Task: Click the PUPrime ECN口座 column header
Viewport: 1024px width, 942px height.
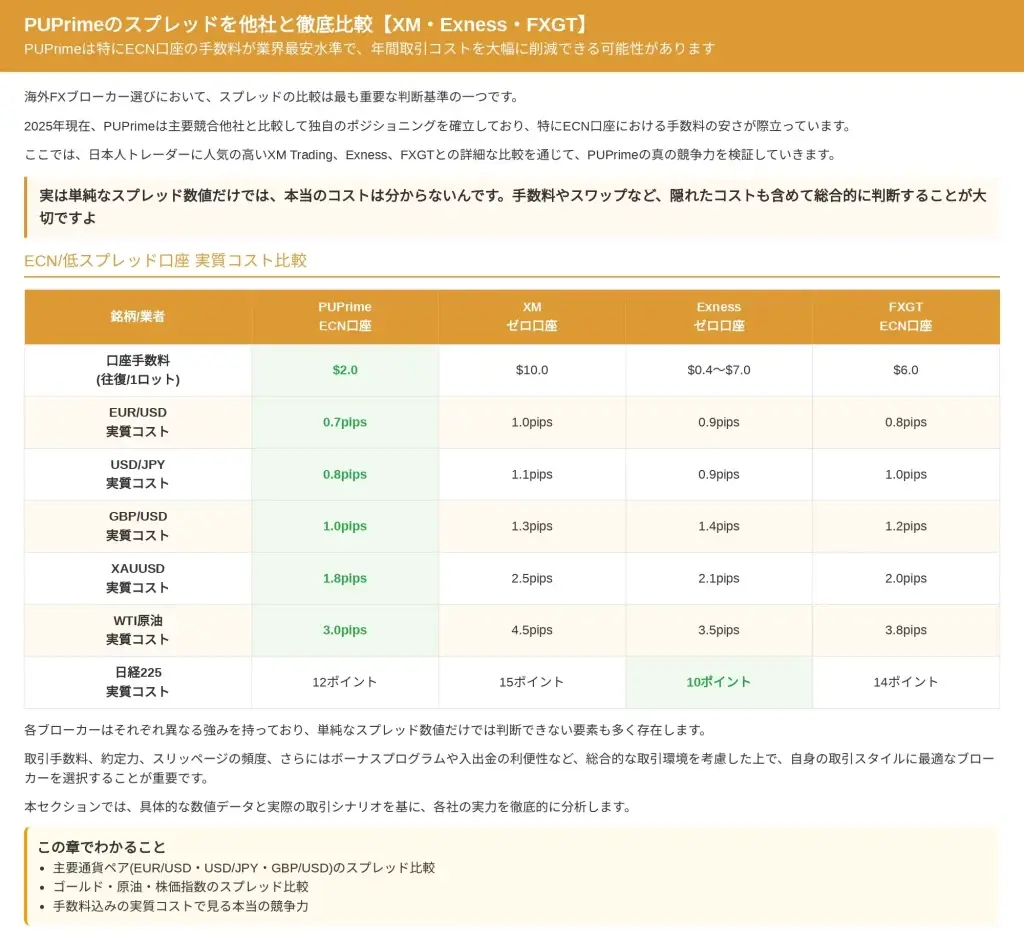Action: (345, 317)
